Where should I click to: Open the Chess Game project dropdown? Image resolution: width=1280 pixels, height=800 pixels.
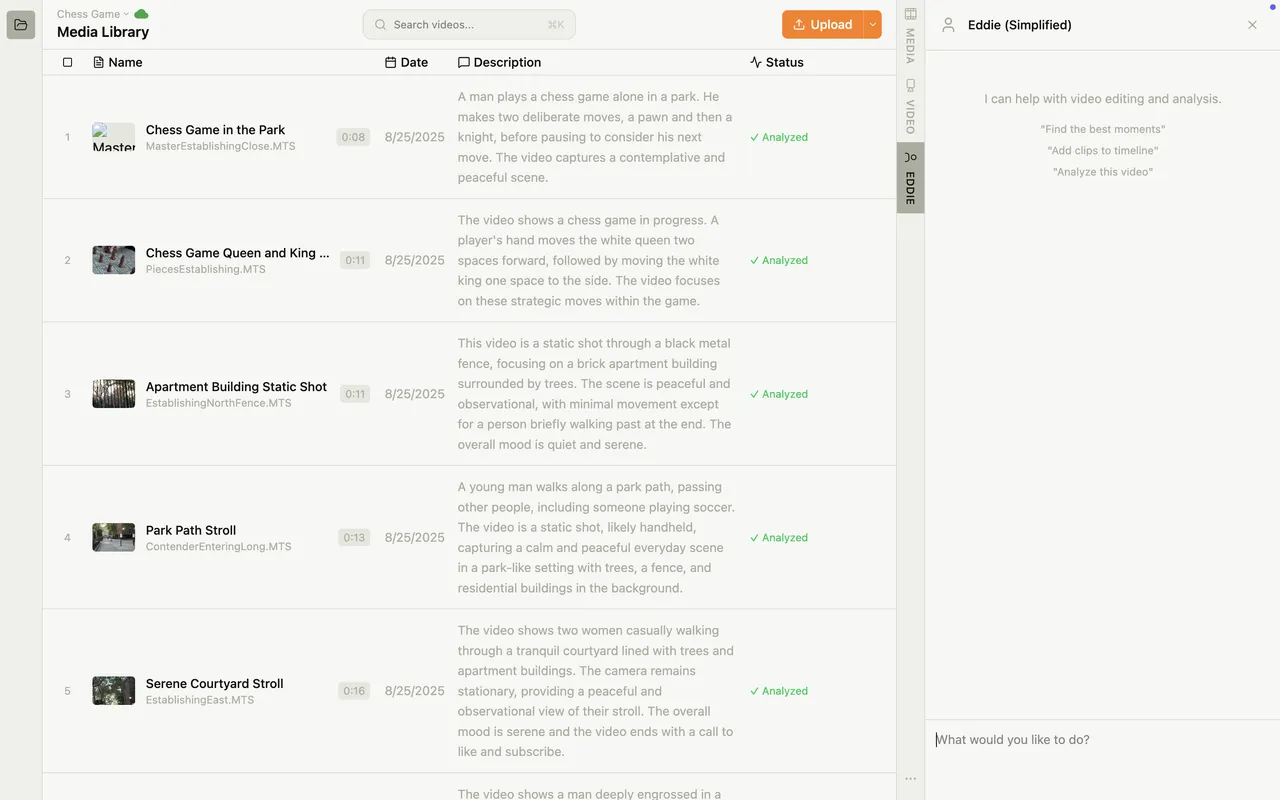tap(93, 14)
